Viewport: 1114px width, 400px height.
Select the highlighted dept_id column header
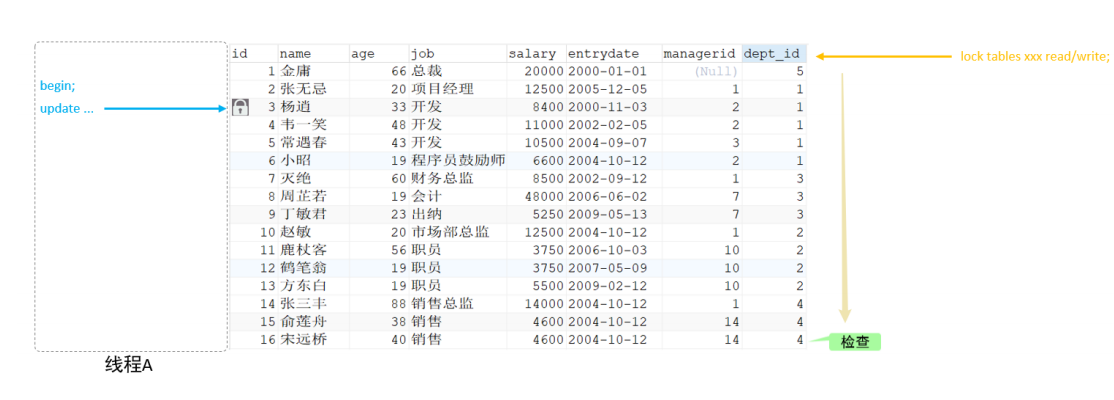click(774, 54)
